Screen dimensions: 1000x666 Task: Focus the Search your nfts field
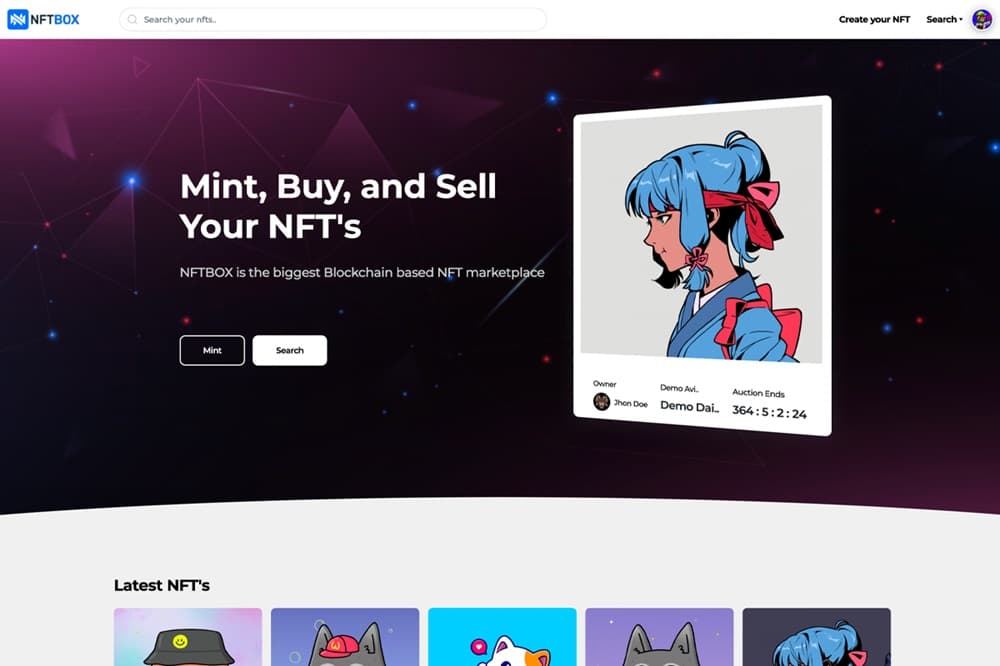[x=333, y=20]
